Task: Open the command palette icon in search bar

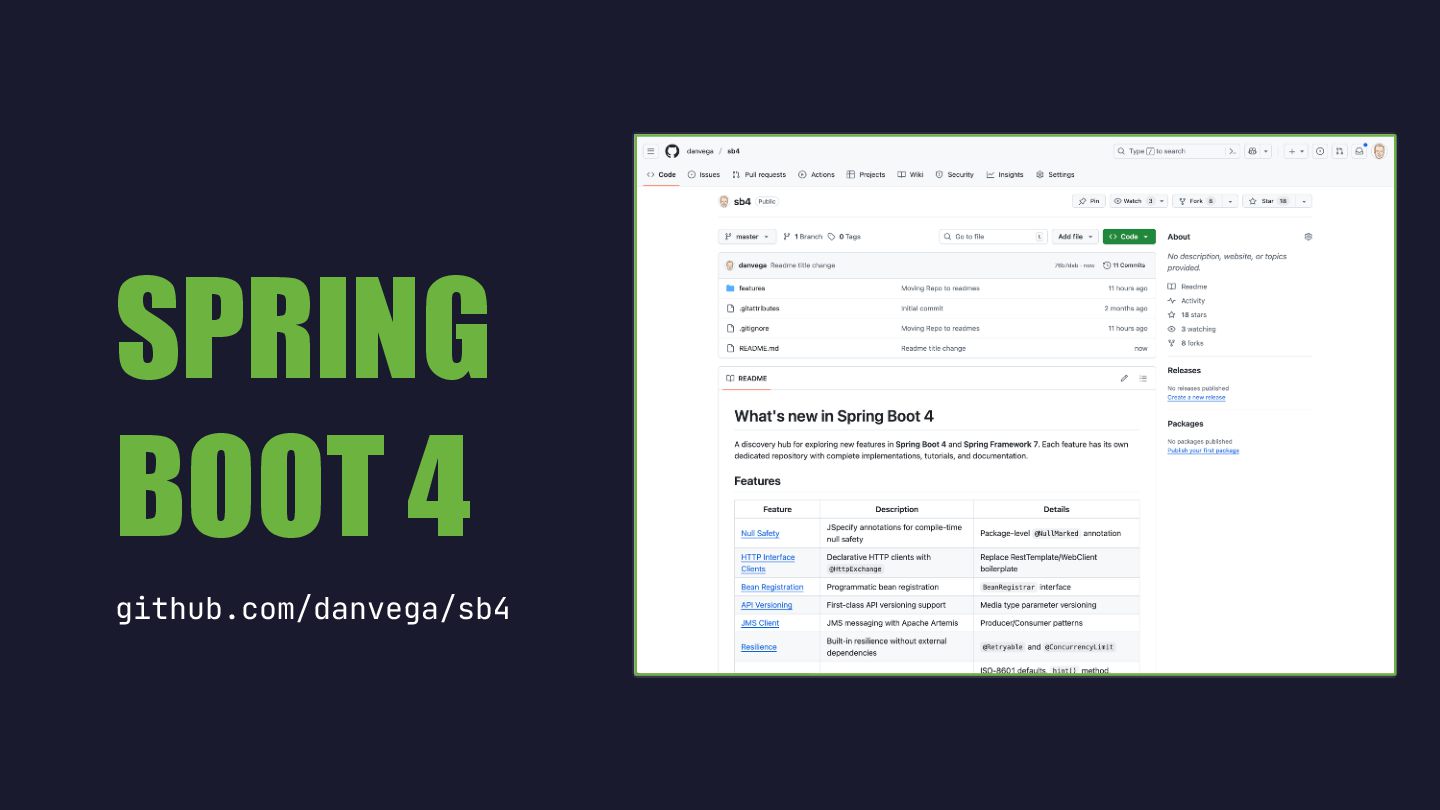Action: (x=1232, y=151)
